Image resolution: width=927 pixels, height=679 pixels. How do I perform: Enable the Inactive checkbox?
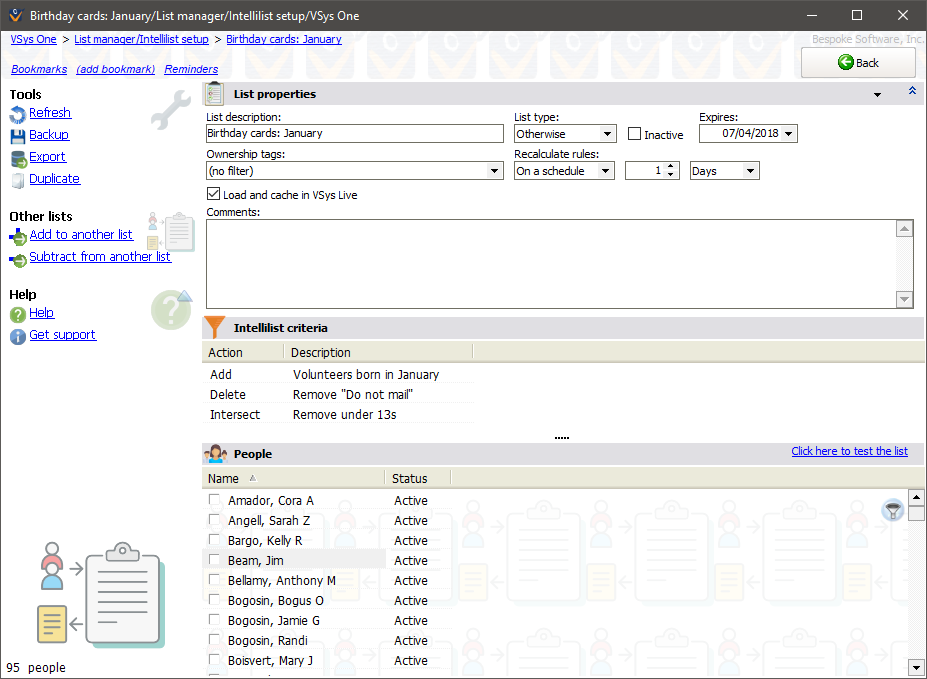click(635, 134)
